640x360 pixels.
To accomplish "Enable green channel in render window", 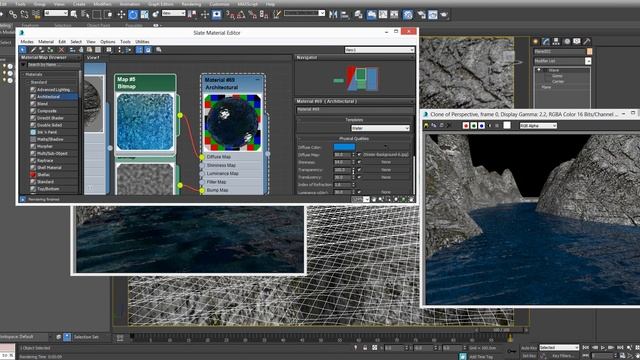I will (x=474, y=126).
